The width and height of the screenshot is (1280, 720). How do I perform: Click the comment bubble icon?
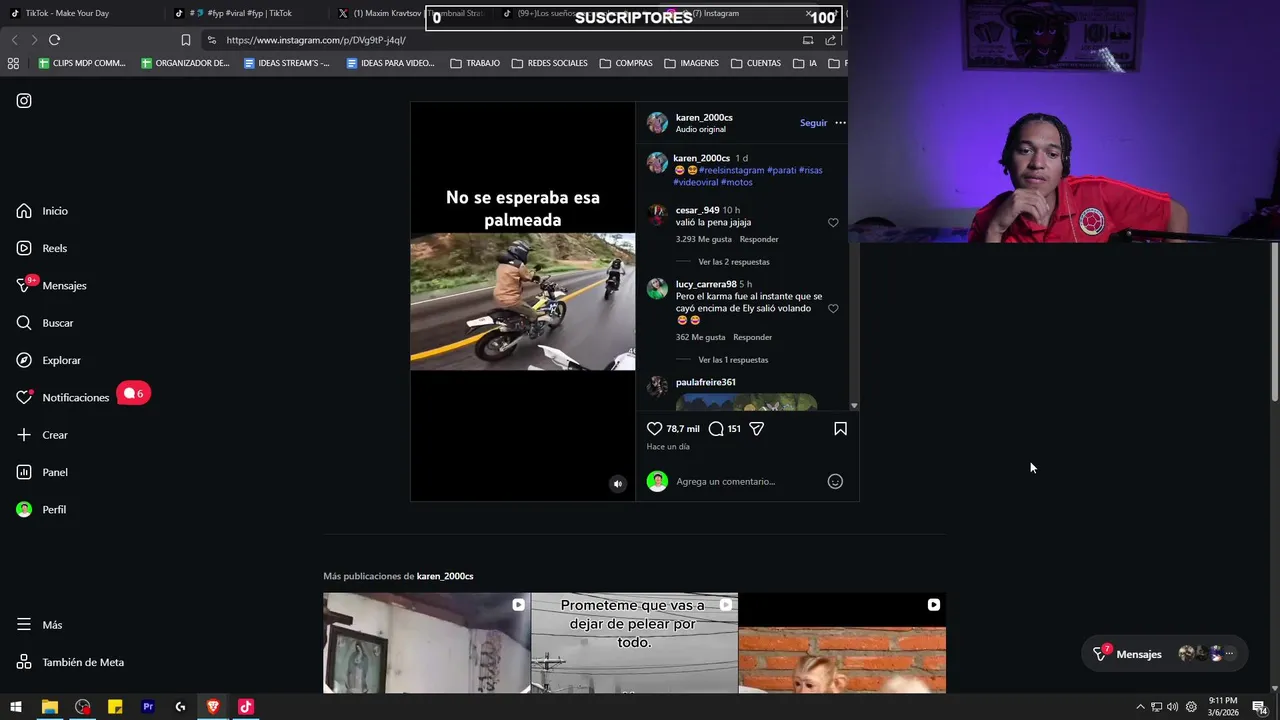[716, 429]
